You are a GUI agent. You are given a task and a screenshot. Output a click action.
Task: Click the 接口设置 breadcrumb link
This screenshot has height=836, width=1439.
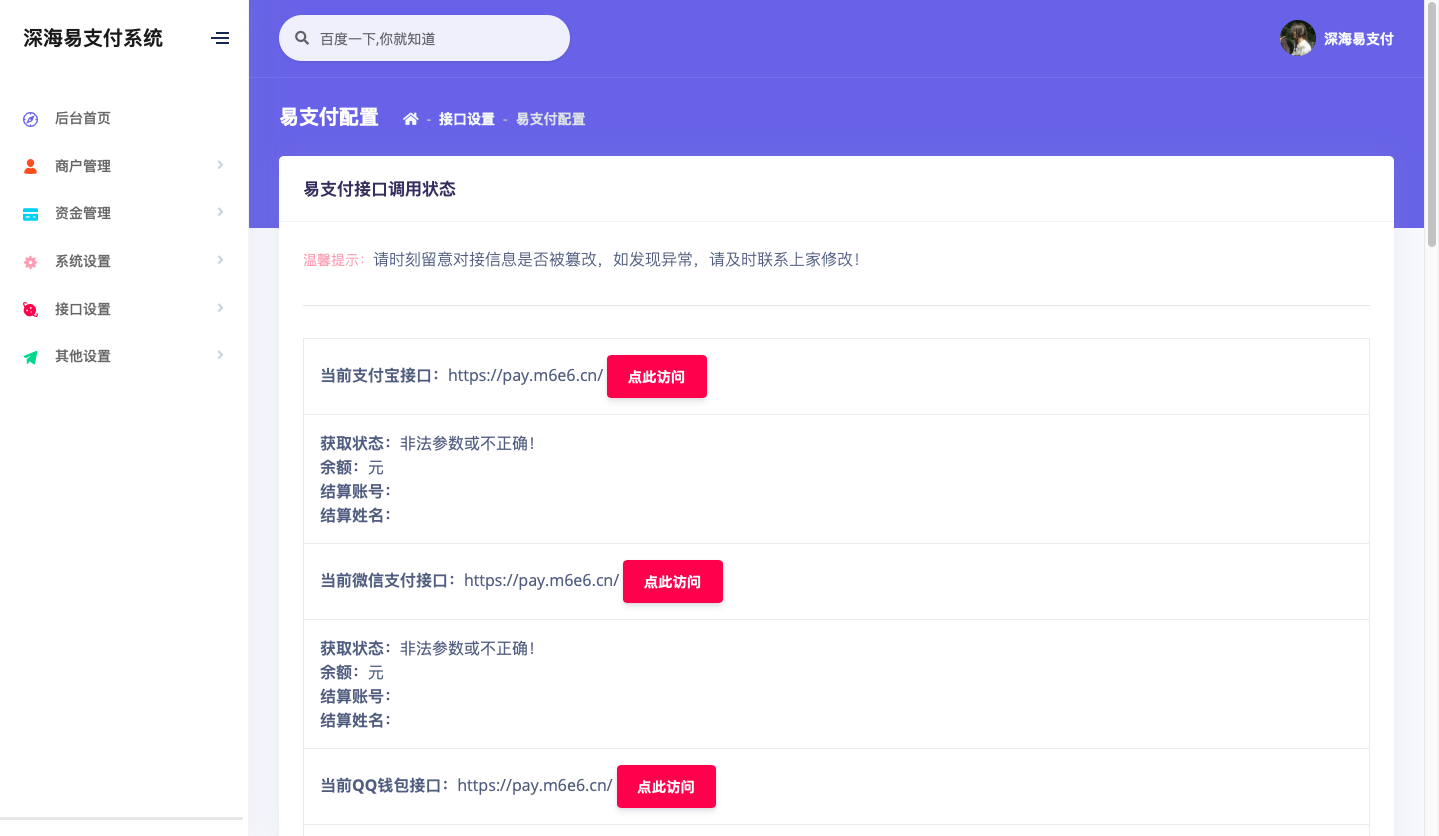(466, 119)
